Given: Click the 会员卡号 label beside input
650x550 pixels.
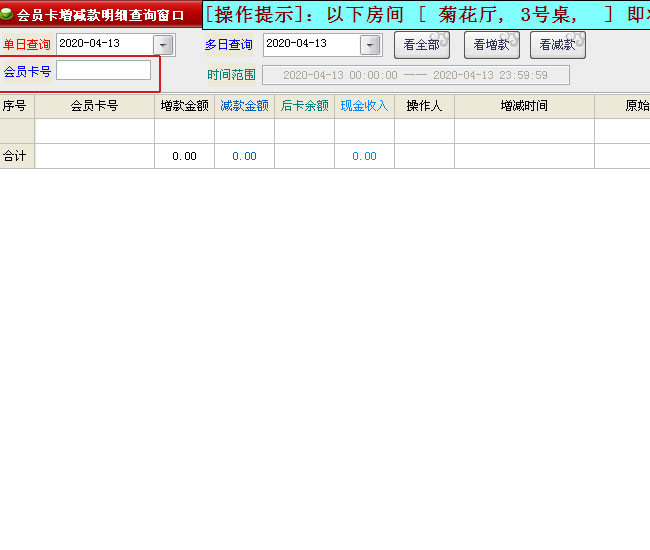Looking at the screenshot, I should [x=27, y=71].
